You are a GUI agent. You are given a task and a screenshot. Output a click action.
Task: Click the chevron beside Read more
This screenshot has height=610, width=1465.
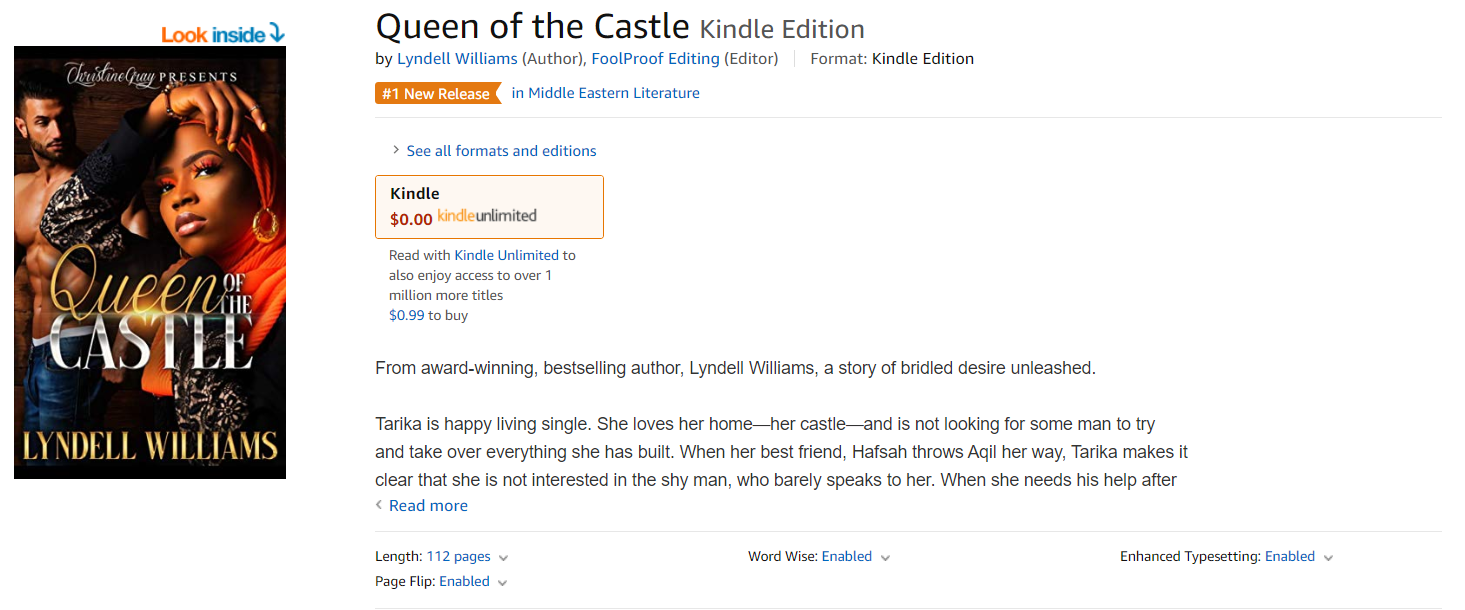click(379, 505)
